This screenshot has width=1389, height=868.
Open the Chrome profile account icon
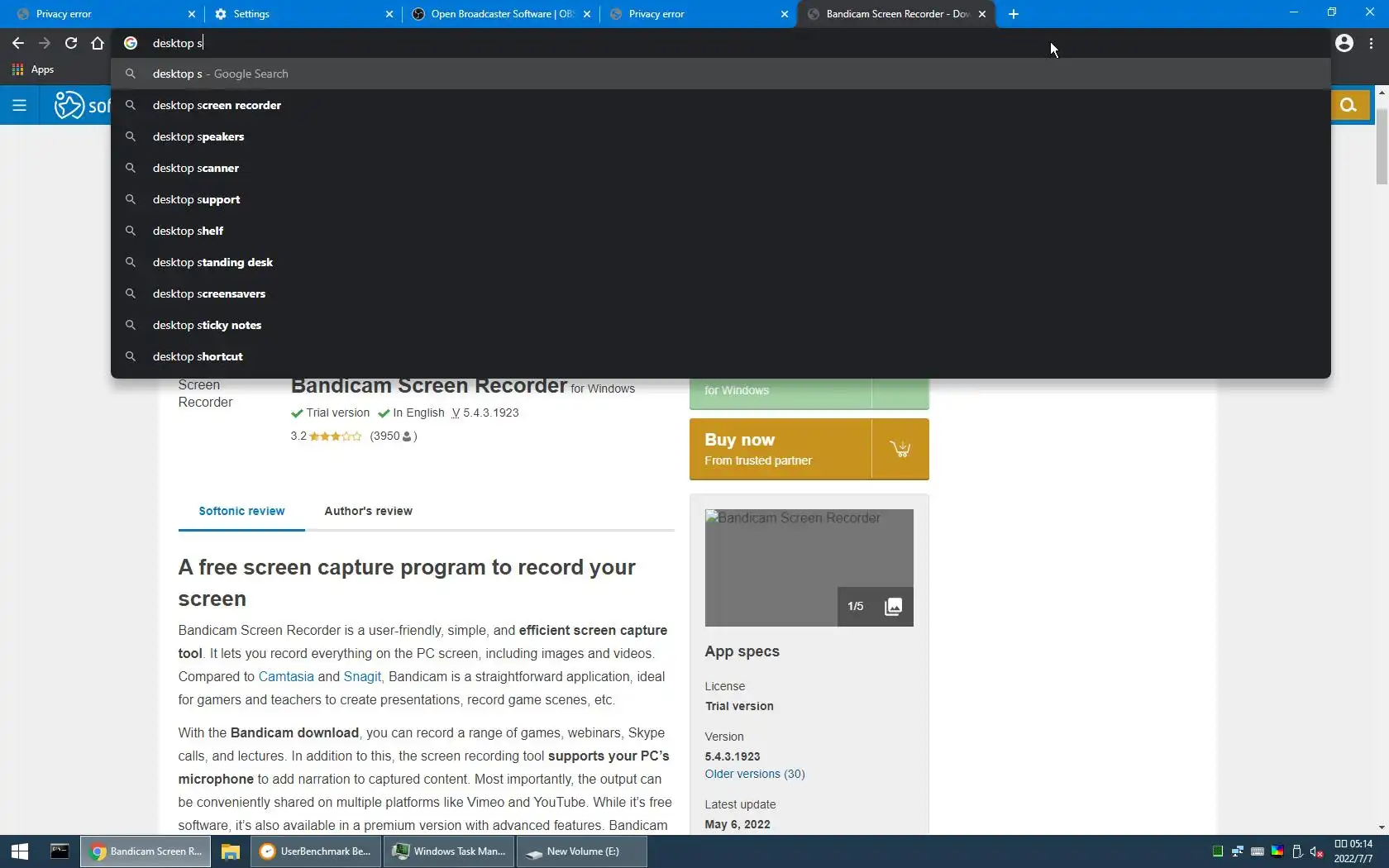[x=1344, y=43]
